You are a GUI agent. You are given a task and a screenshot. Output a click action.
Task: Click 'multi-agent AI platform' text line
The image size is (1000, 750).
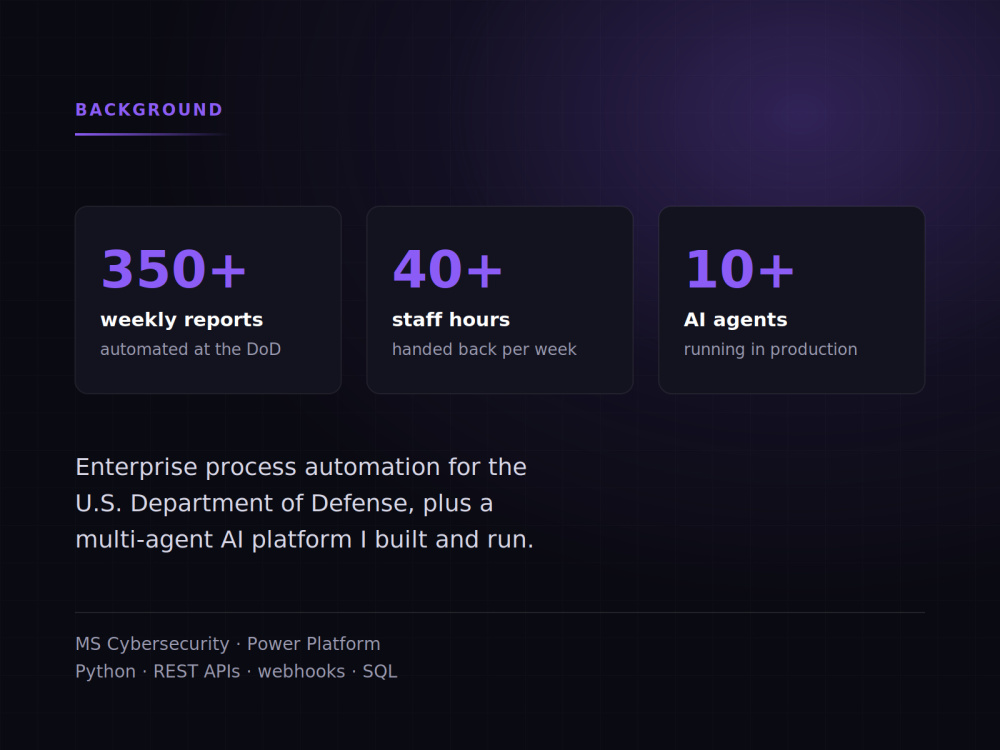[304, 540]
